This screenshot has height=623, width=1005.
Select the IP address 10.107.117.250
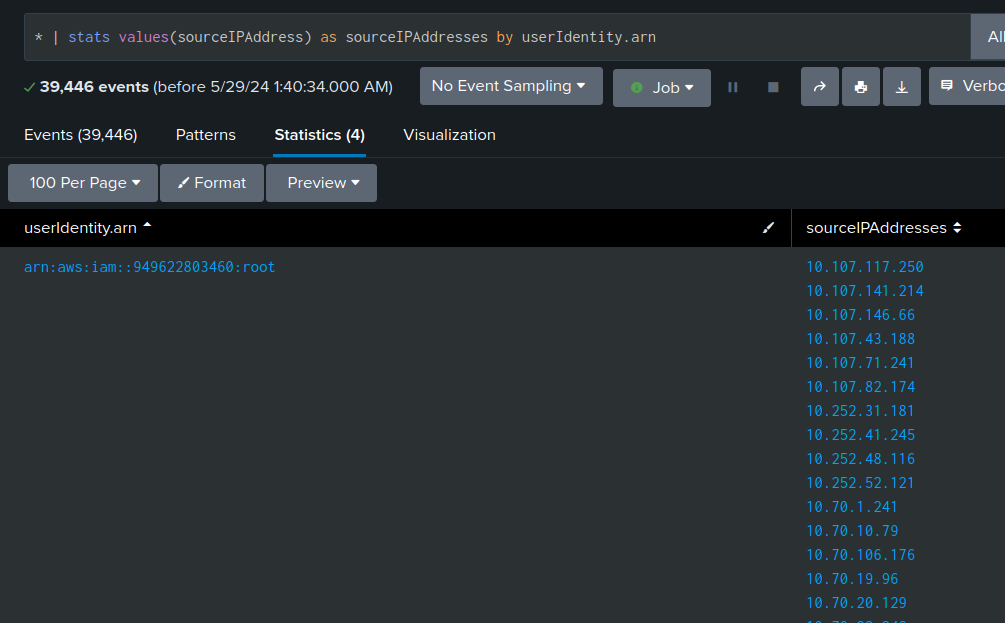click(865, 267)
